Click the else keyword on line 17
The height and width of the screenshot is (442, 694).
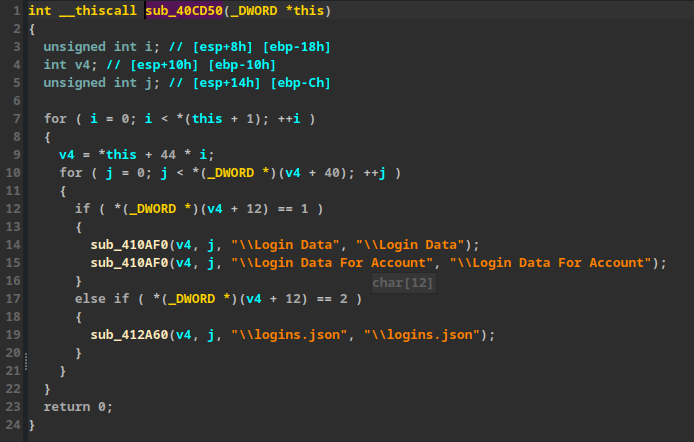(x=90, y=299)
